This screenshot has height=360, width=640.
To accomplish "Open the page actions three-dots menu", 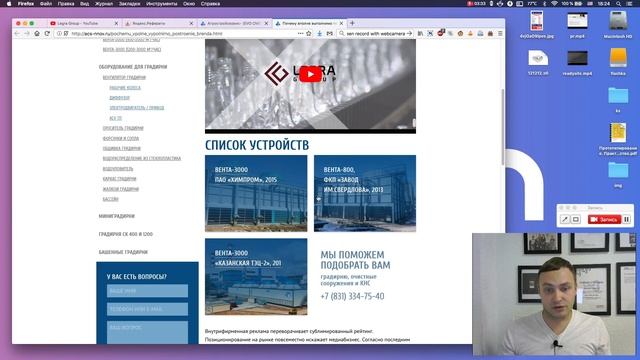I will (x=300, y=33).
